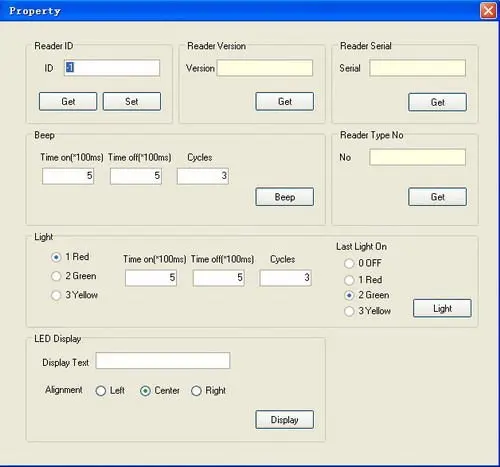The image size is (500, 467).
Task: Click Light Time off field
Action: pyautogui.click(x=219, y=278)
